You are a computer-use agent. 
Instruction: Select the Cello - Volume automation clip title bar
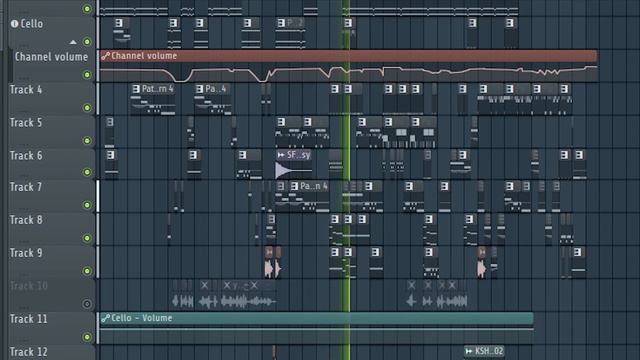[x=317, y=318]
